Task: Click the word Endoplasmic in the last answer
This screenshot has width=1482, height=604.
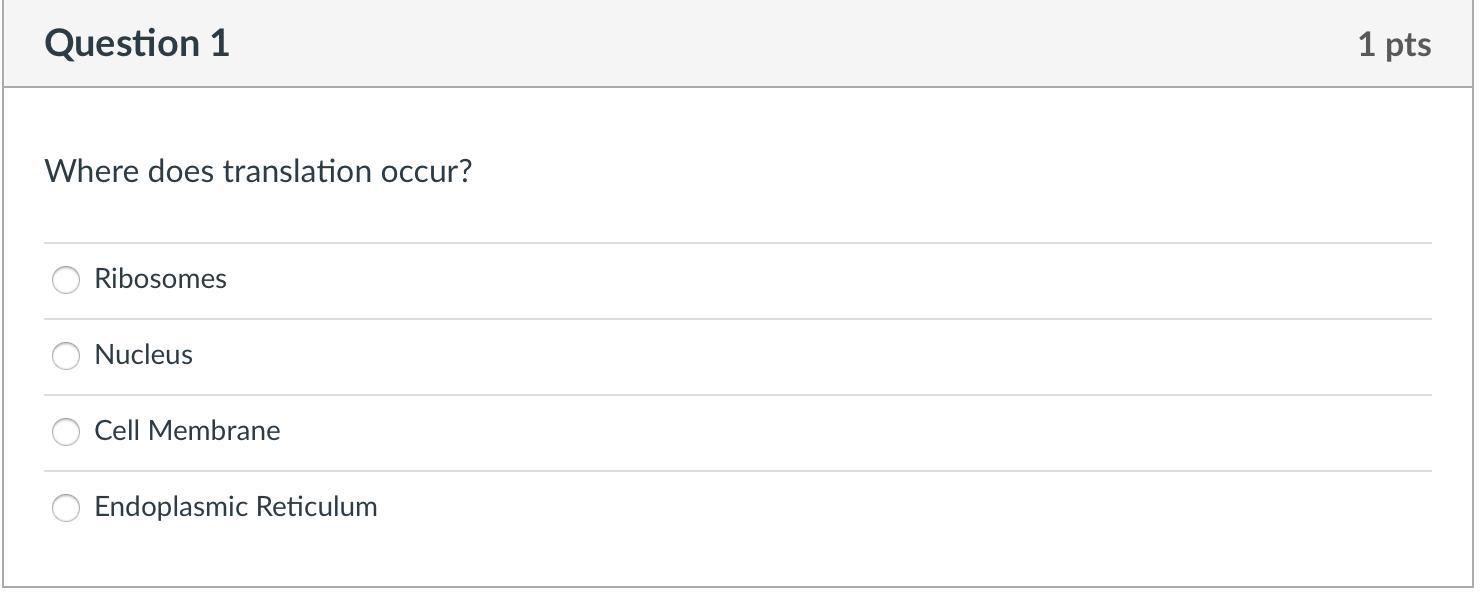Action: (x=171, y=507)
